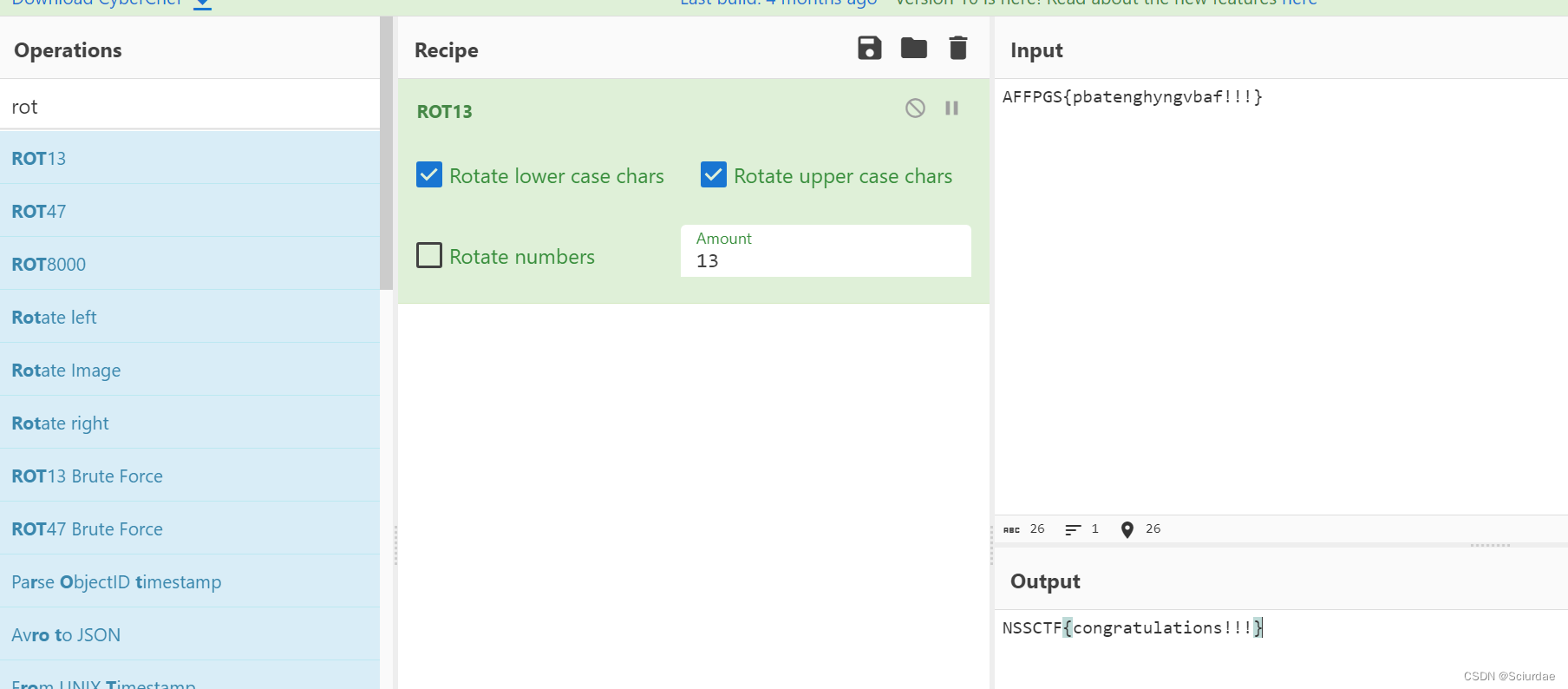Enable the Rotate numbers checkbox
The image size is (1568, 689).
click(429, 255)
